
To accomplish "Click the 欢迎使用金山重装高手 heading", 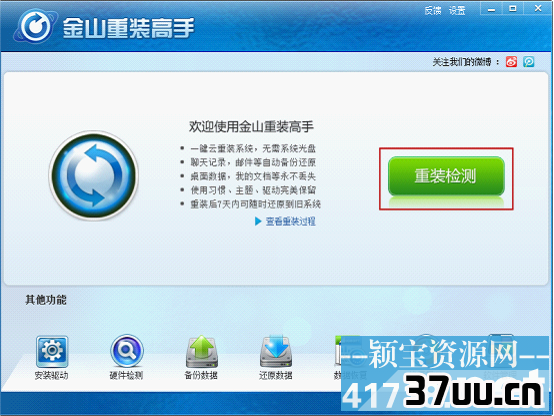I will (x=251, y=127).
